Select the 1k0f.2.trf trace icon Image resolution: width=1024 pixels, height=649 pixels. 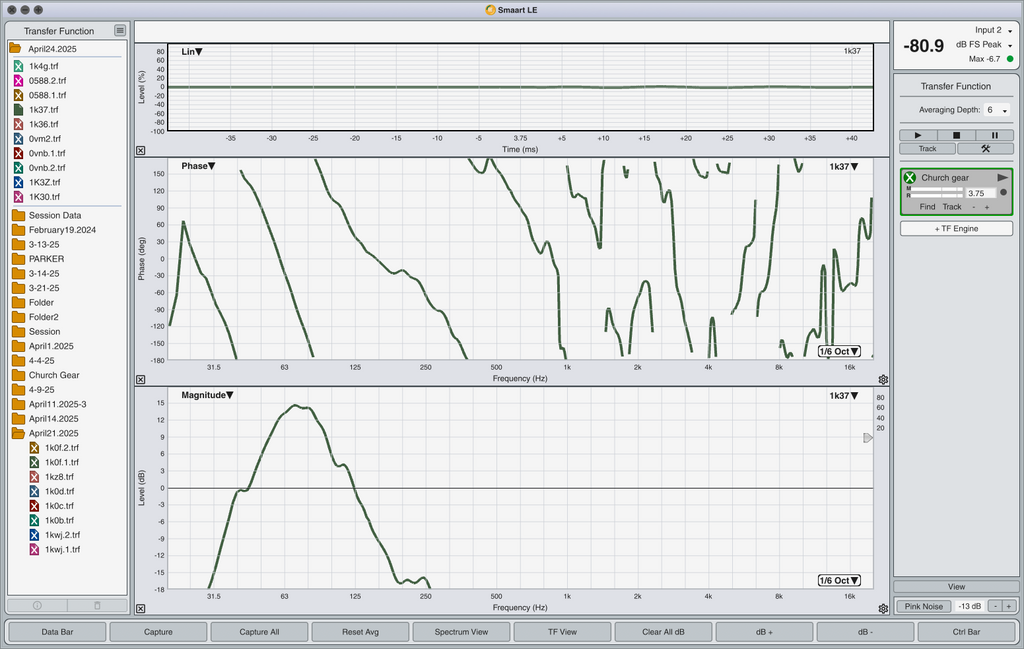(x=35, y=448)
